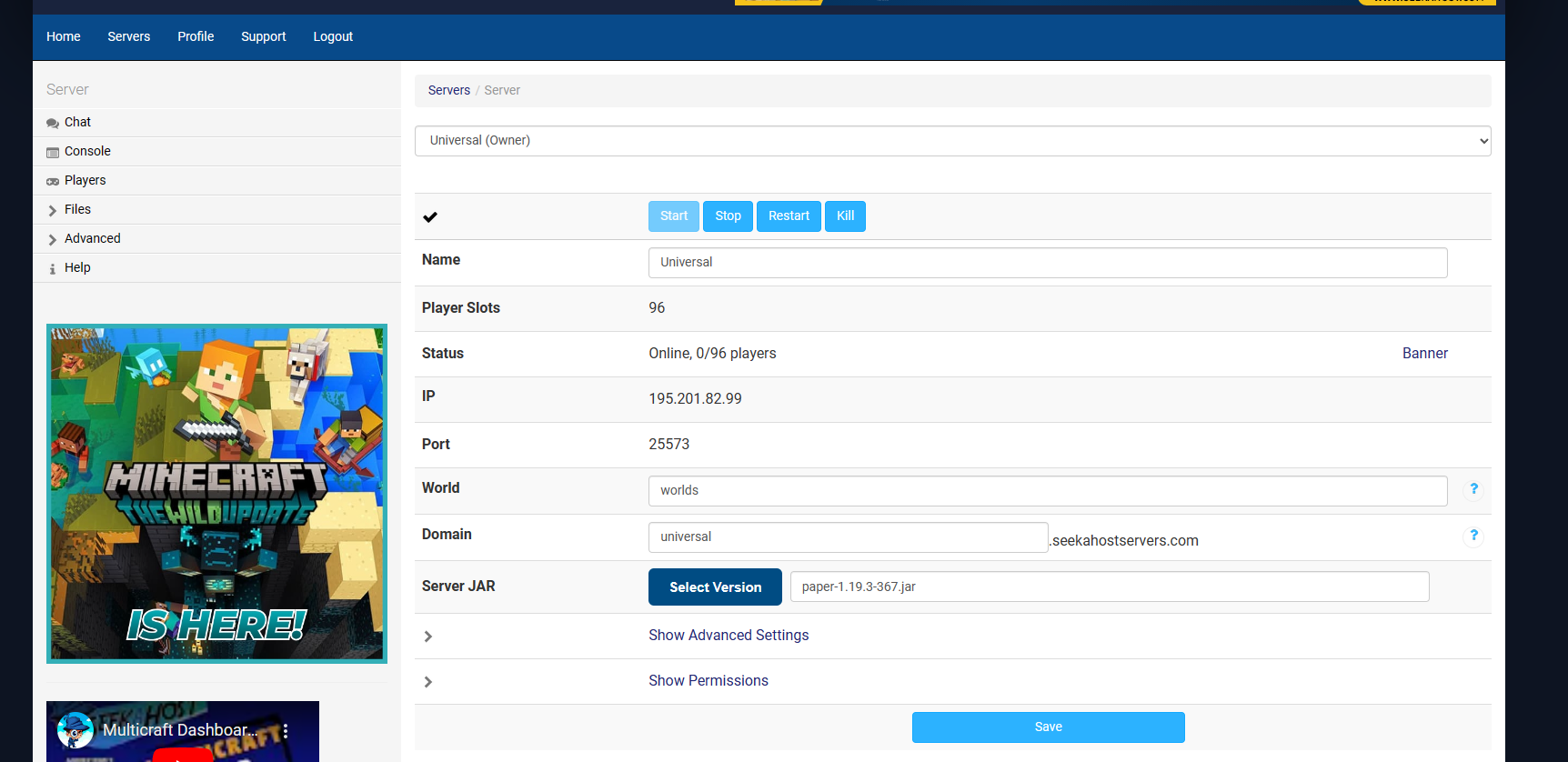Image resolution: width=1568 pixels, height=762 pixels.
Task: Expand Show Advanced Settings
Action: (728, 636)
